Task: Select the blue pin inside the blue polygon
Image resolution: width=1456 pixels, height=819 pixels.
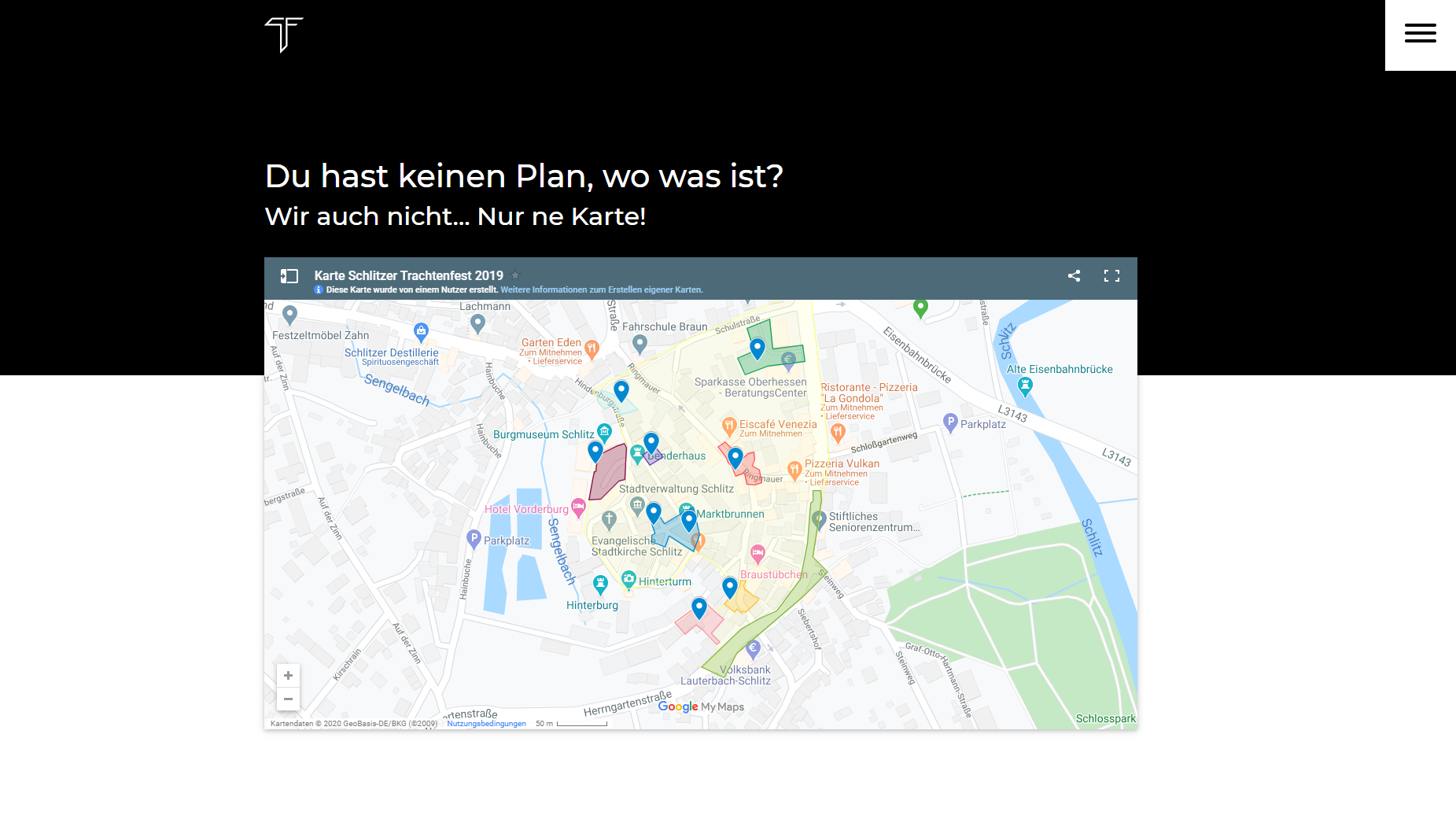Action: pos(689,521)
